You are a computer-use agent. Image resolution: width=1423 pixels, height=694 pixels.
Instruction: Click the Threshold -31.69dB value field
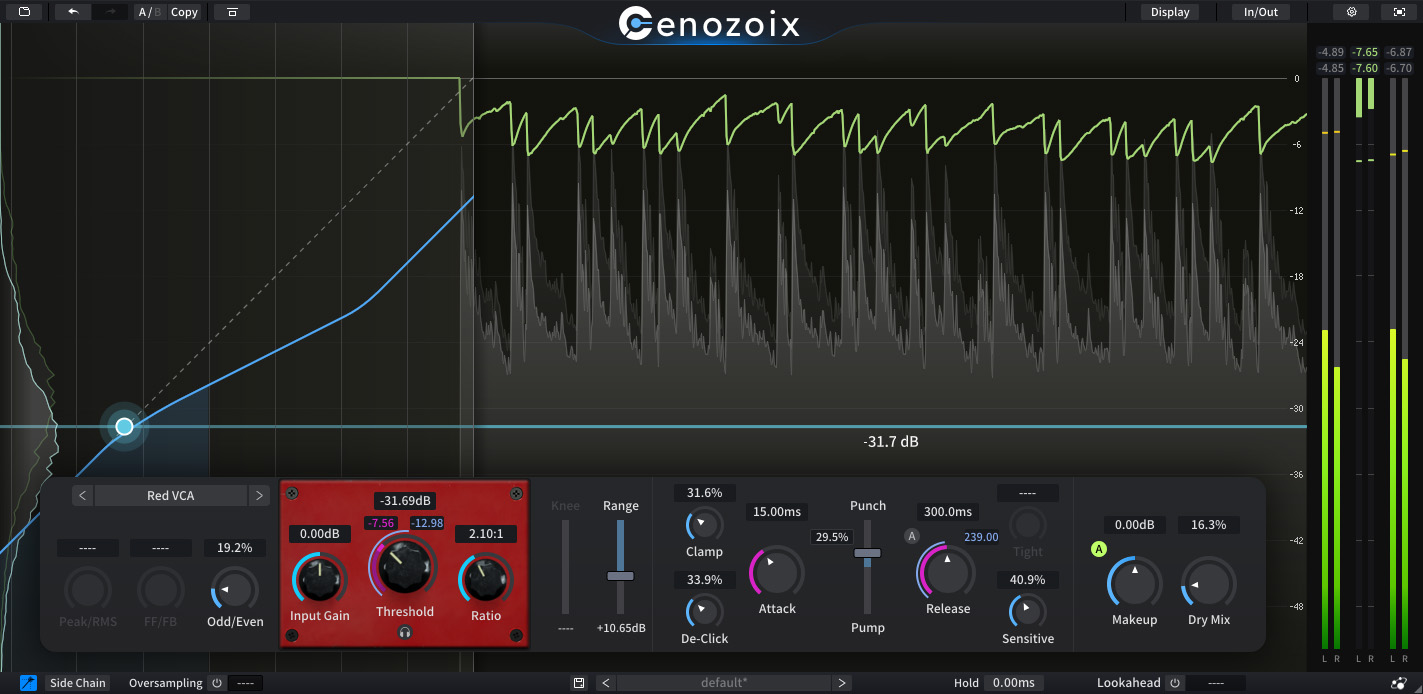point(405,500)
